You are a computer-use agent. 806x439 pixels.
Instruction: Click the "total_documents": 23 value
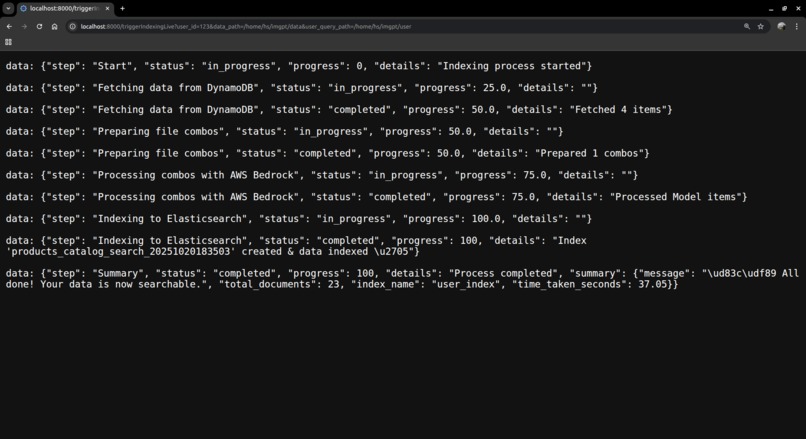tap(334, 284)
